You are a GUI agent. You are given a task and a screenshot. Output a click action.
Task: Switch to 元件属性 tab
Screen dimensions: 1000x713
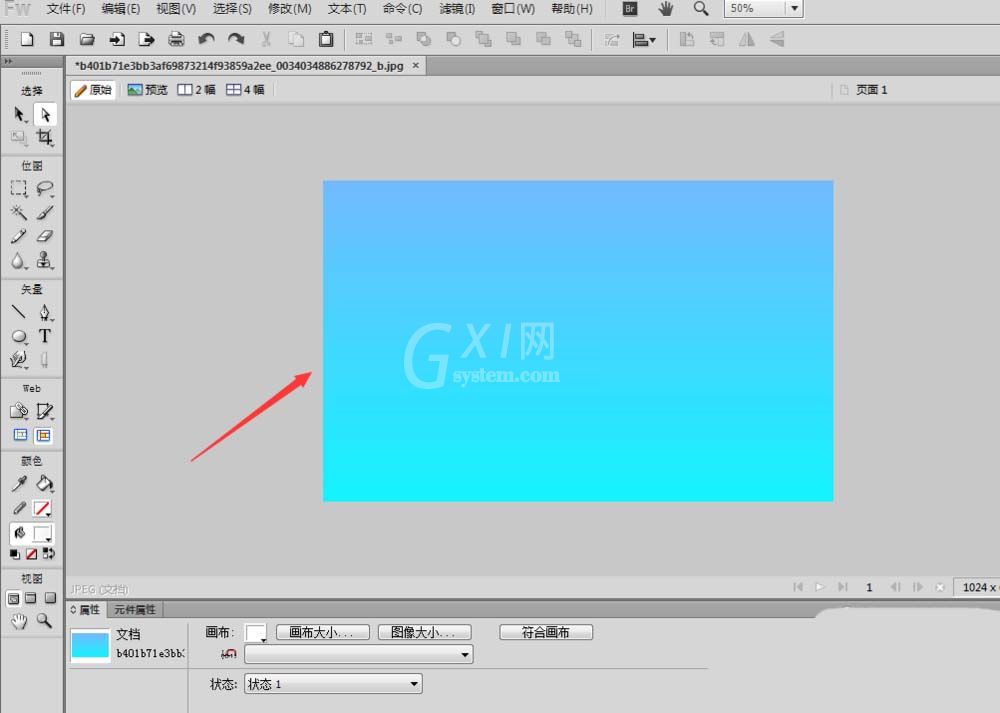click(x=135, y=610)
